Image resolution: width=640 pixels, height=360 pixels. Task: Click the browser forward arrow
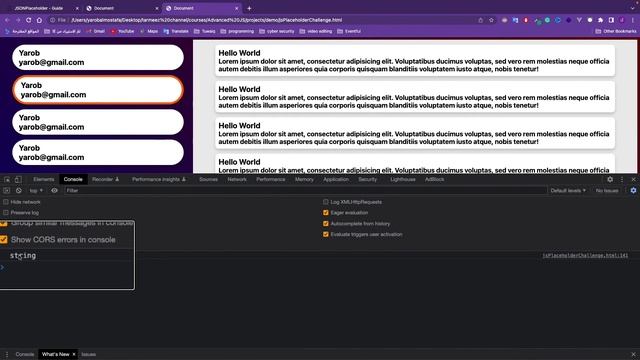18,20
